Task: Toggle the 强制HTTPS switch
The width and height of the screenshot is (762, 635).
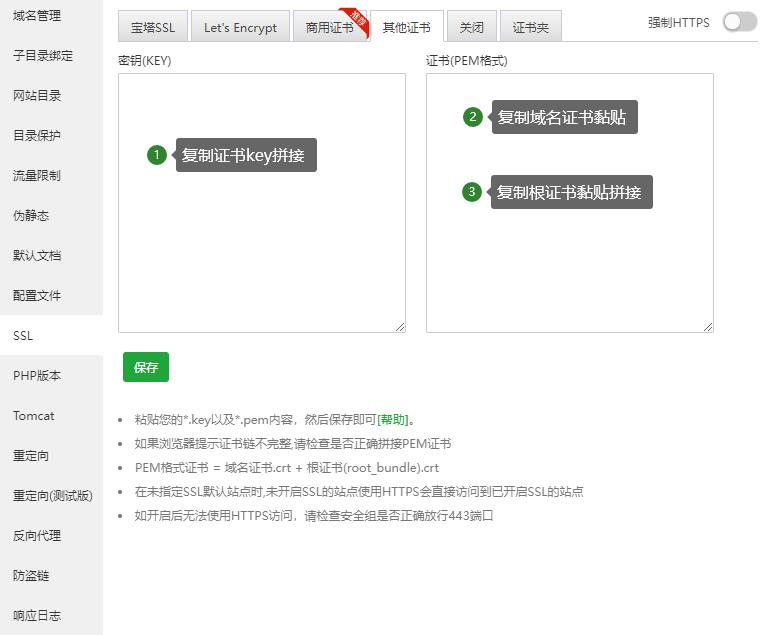Action: (739, 22)
